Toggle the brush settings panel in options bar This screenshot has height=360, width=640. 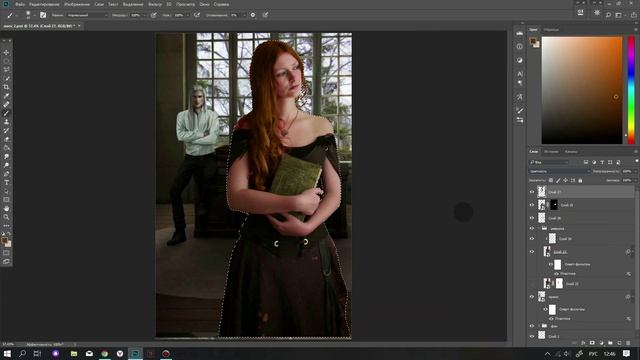[43, 15]
